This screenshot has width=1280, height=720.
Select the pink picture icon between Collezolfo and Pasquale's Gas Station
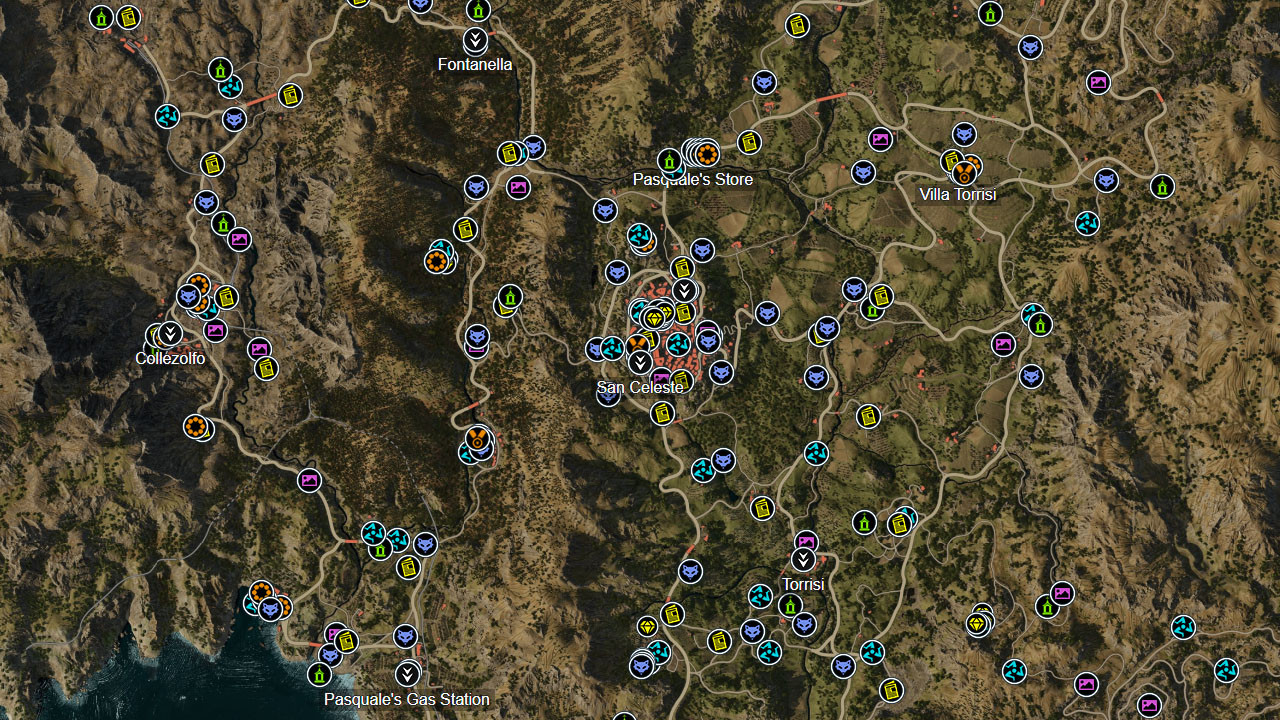coord(310,480)
